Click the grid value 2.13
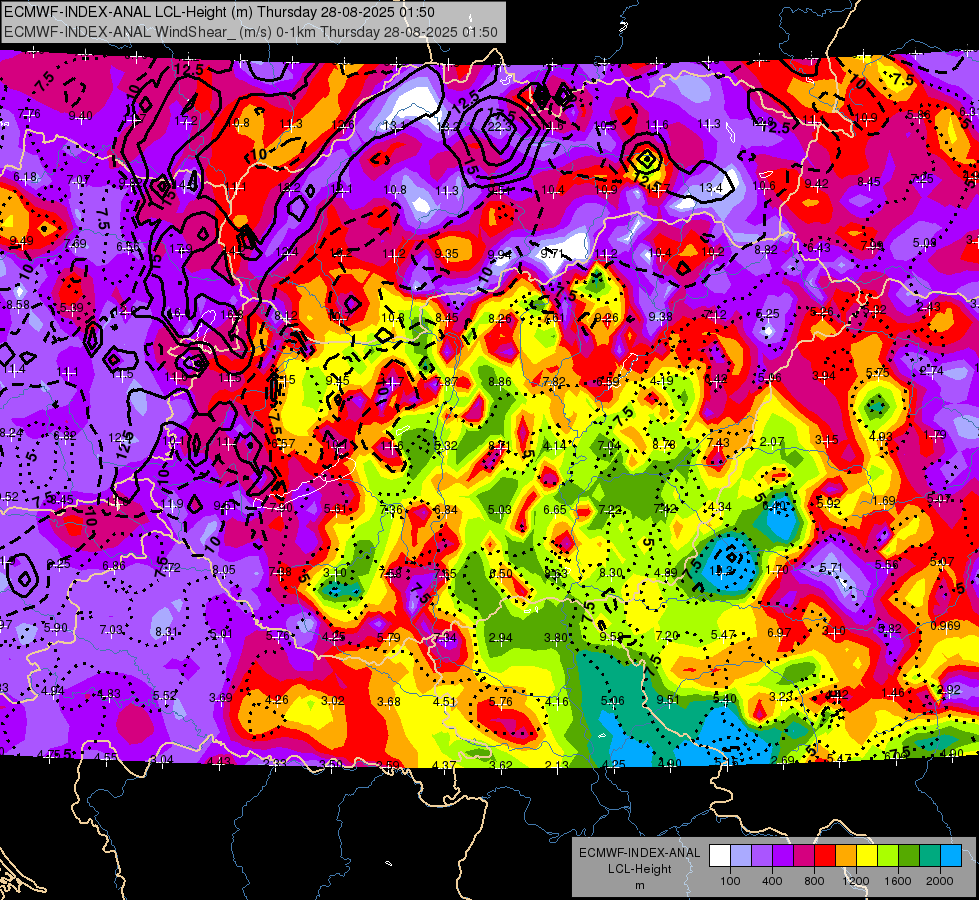Image resolution: width=979 pixels, height=900 pixels. click(x=557, y=765)
